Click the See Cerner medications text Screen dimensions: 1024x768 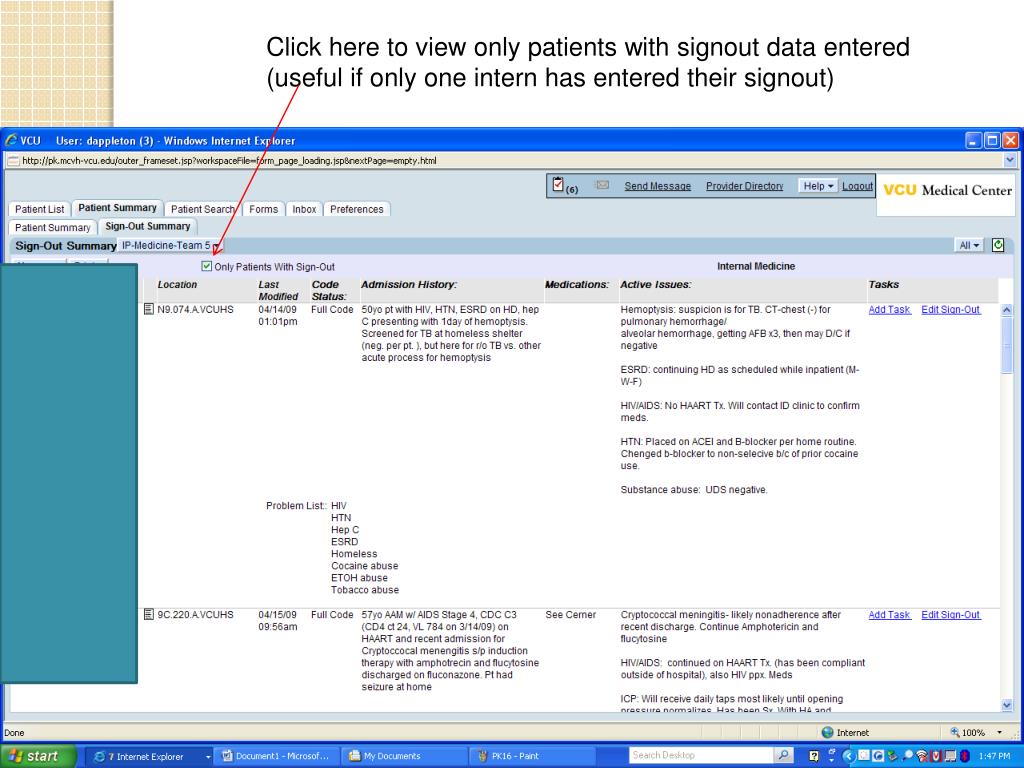coord(571,615)
